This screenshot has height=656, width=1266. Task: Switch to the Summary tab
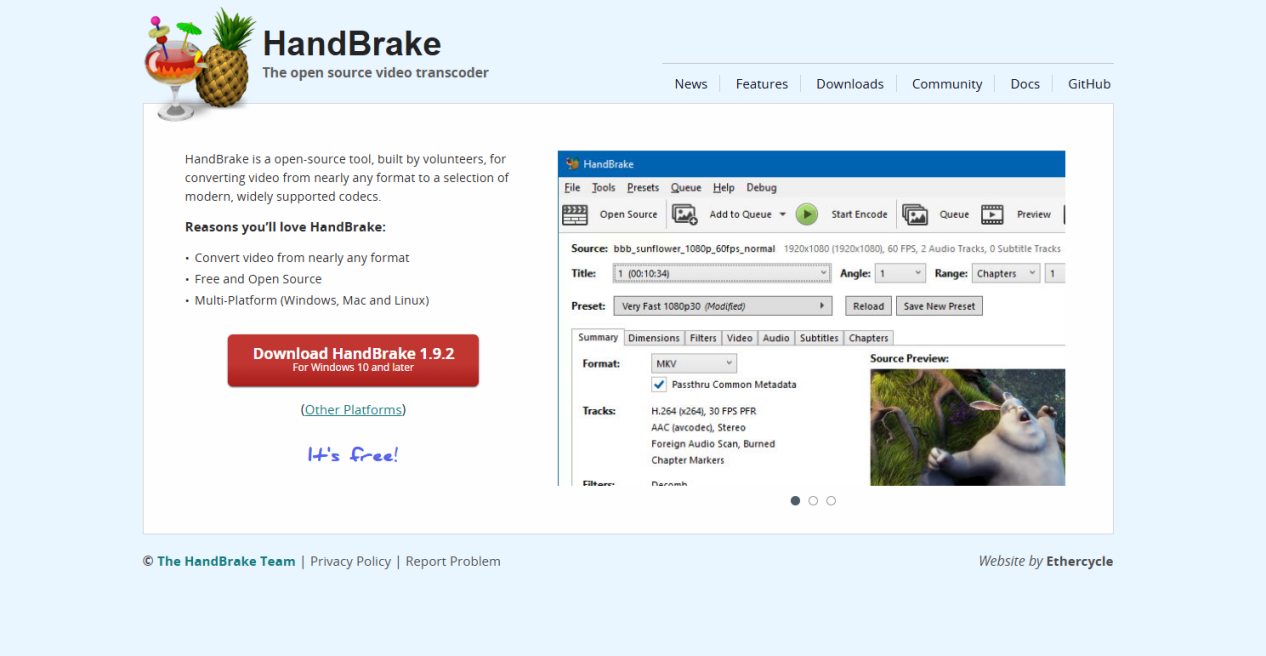(598, 338)
